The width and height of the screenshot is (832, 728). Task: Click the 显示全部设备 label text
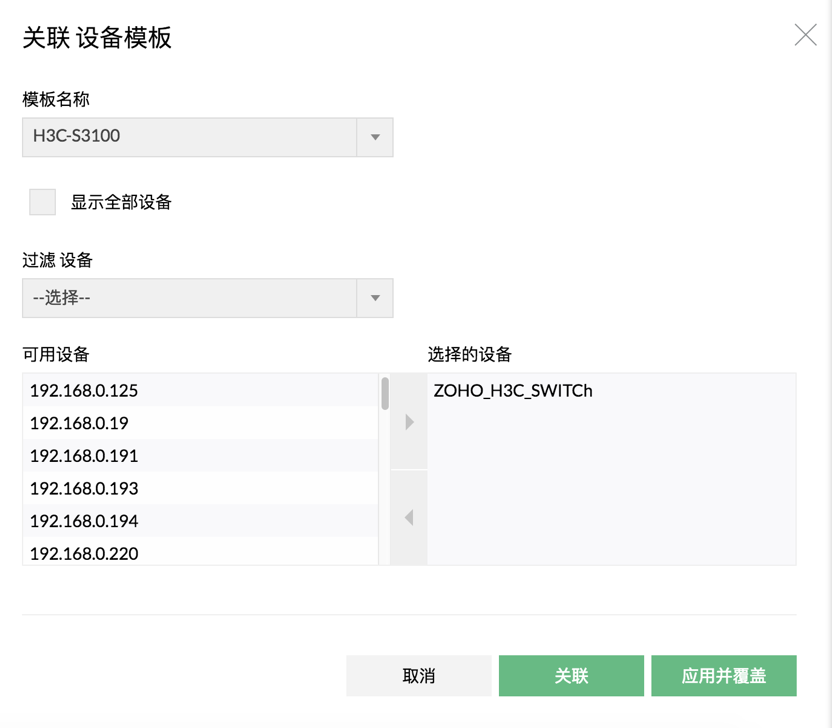[x=122, y=202]
